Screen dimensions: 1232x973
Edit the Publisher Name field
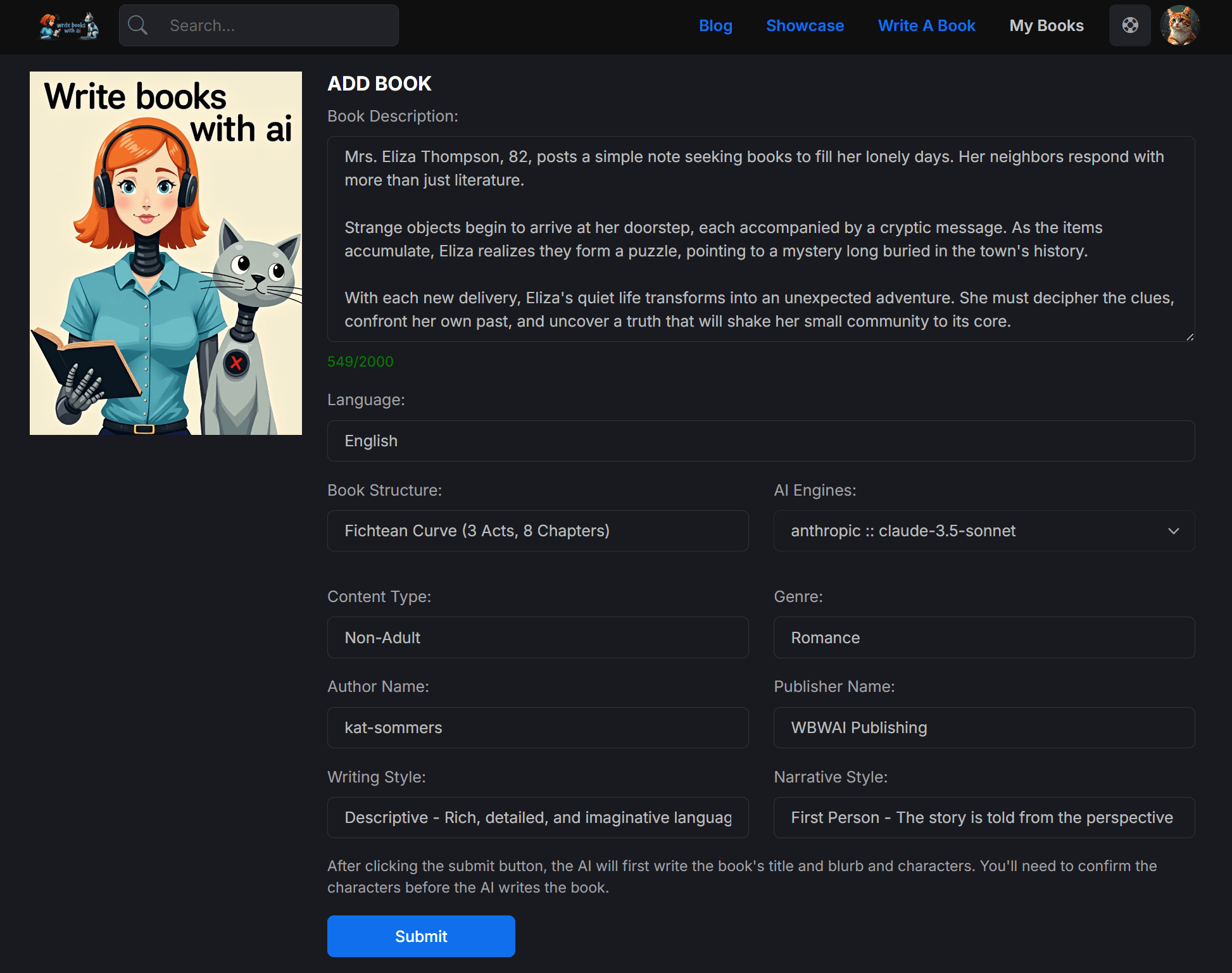(x=983, y=727)
